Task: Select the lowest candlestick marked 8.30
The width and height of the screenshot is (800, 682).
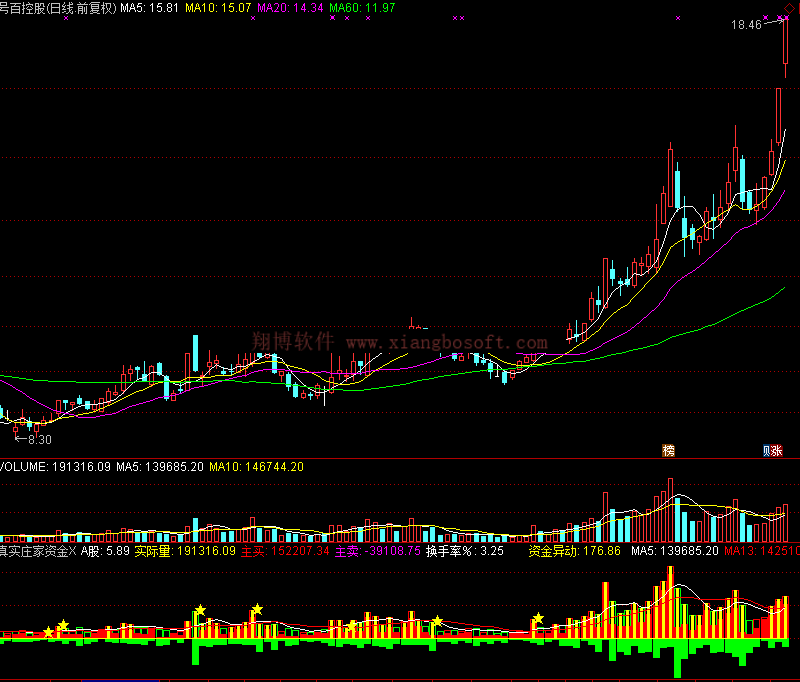Action: (x=15, y=429)
